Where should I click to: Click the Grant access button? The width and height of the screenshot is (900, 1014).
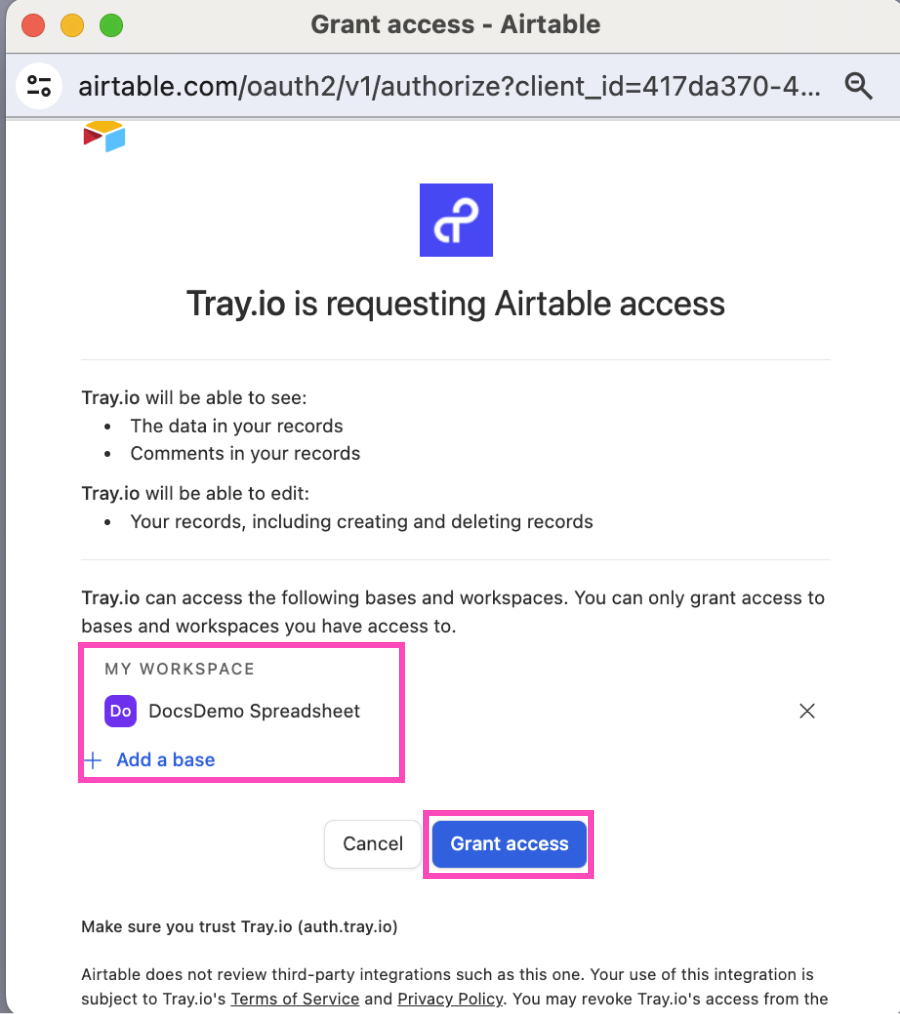click(x=508, y=844)
